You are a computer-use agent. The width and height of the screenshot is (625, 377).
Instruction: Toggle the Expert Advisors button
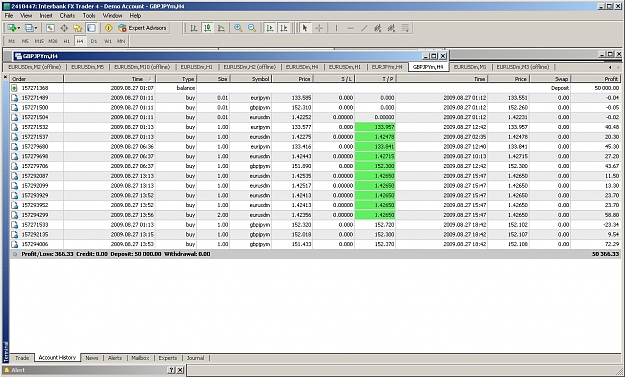coord(142,28)
